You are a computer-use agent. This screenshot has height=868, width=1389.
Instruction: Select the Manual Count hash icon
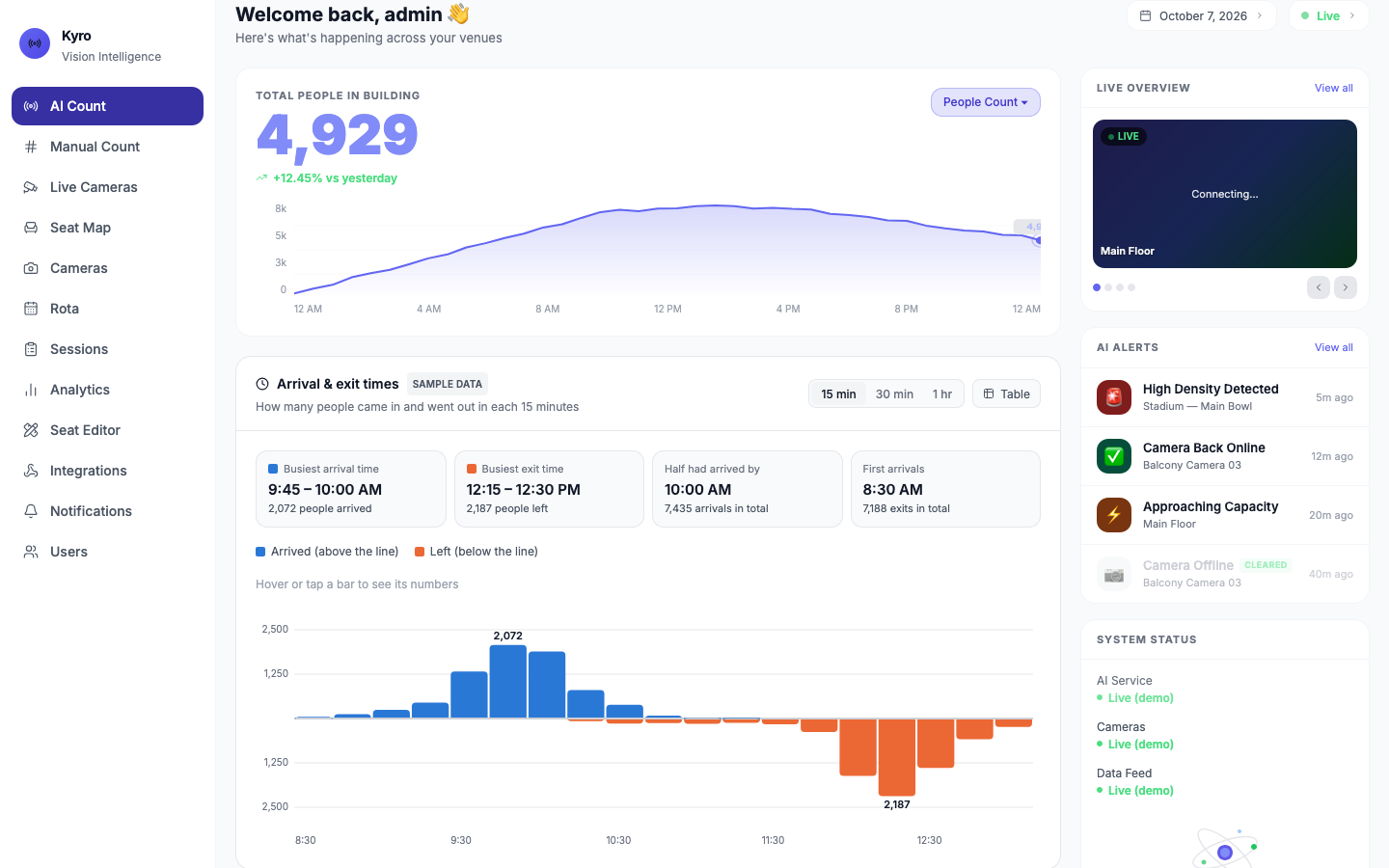(31, 147)
